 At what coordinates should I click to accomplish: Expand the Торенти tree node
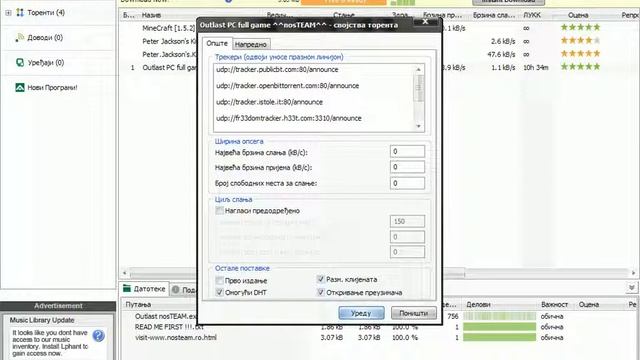point(8,13)
